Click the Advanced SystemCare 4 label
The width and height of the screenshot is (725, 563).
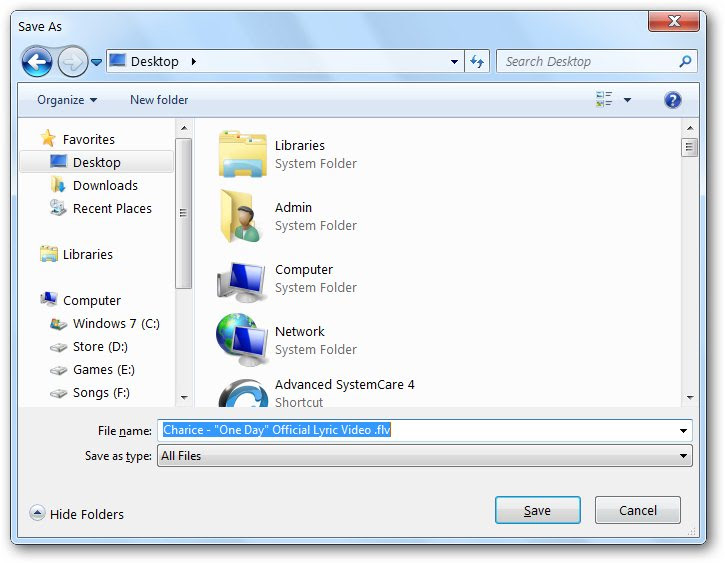tap(344, 385)
